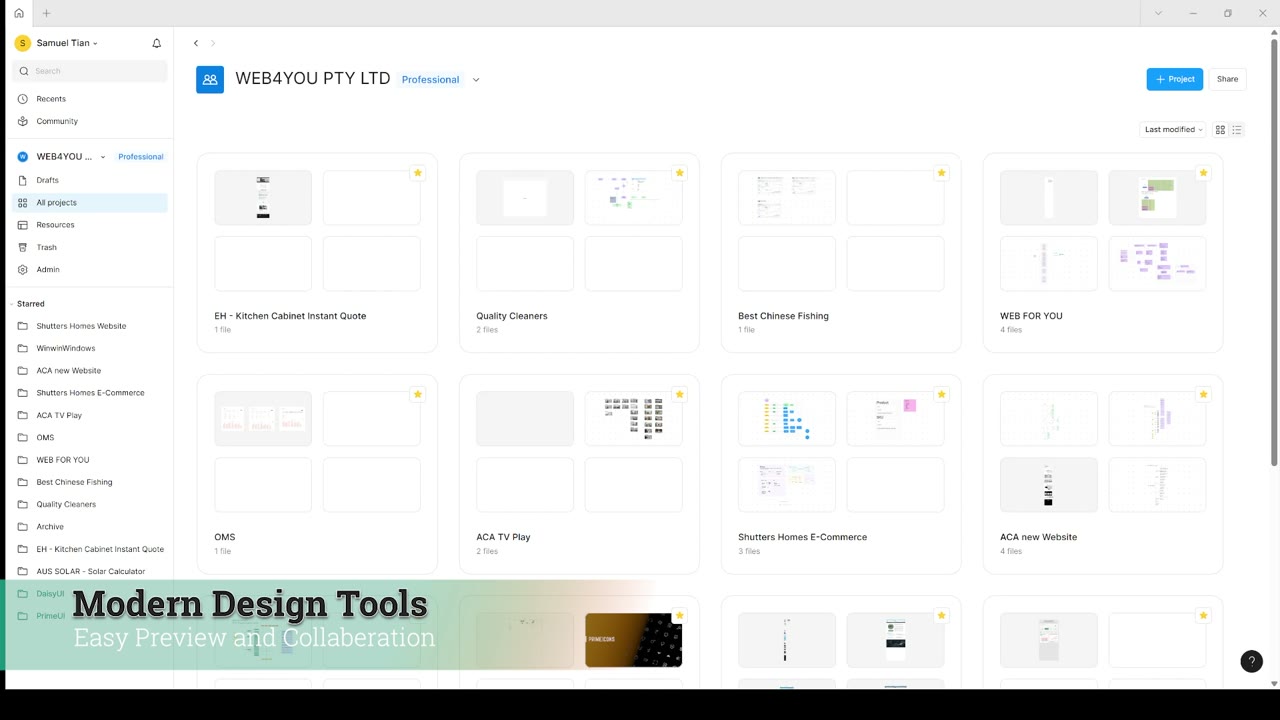Go to the home tab icon
Screen dimensions: 1280x720
(18, 13)
